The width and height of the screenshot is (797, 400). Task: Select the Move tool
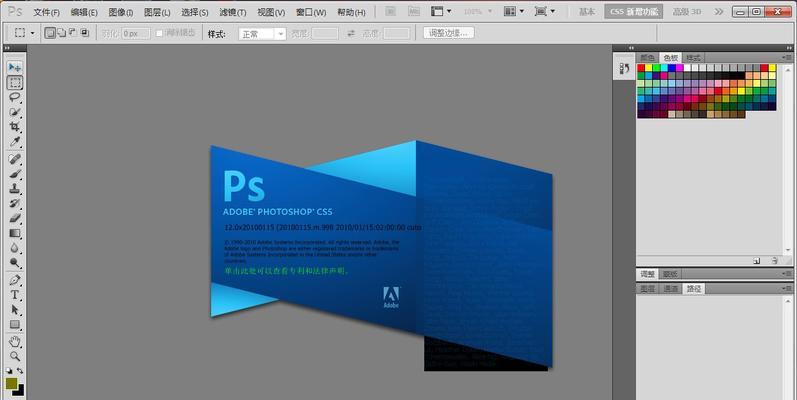15,67
